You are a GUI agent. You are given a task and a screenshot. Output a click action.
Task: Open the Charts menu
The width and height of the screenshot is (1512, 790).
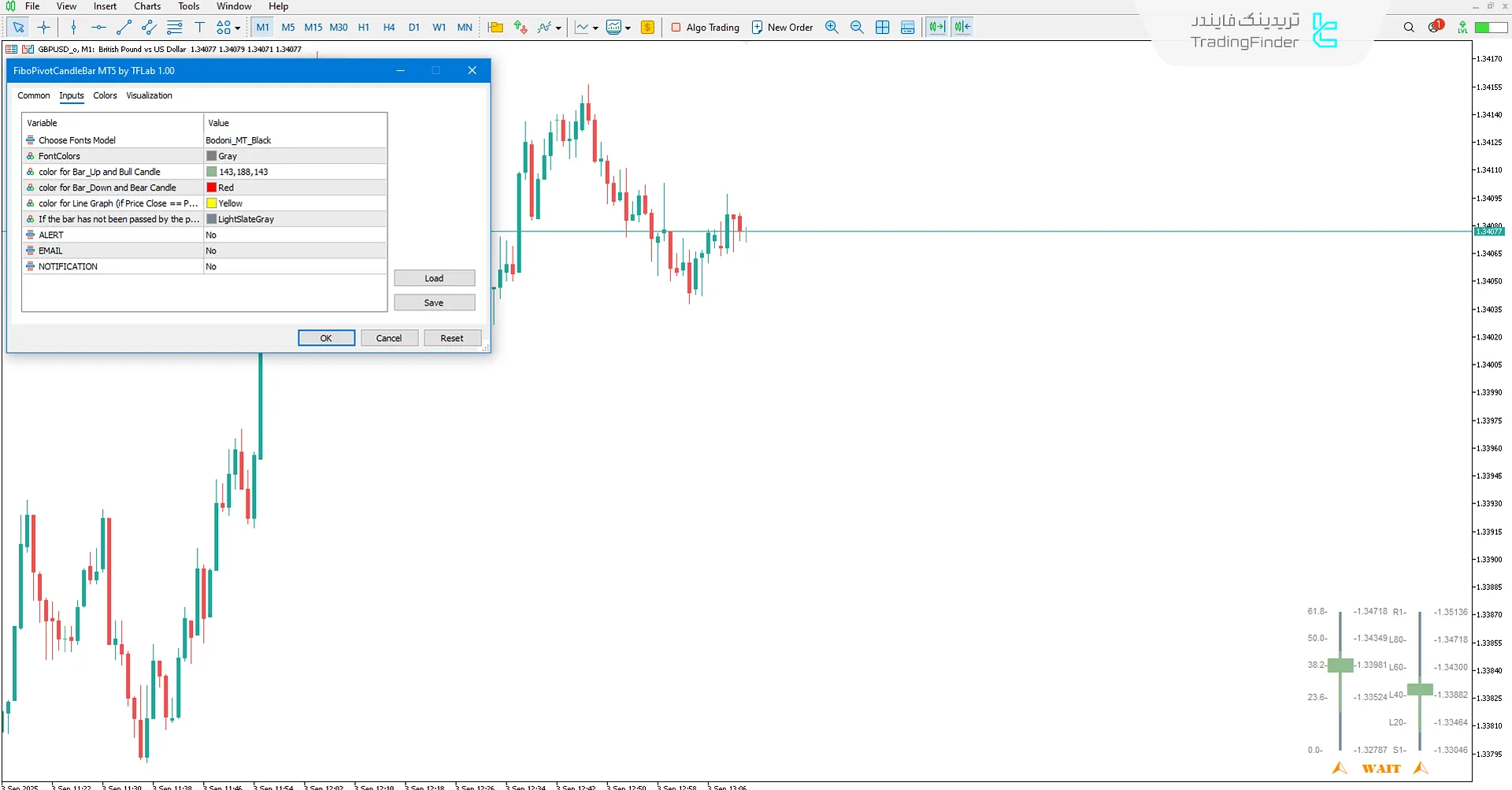pyautogui.click(x=146, y=6)
